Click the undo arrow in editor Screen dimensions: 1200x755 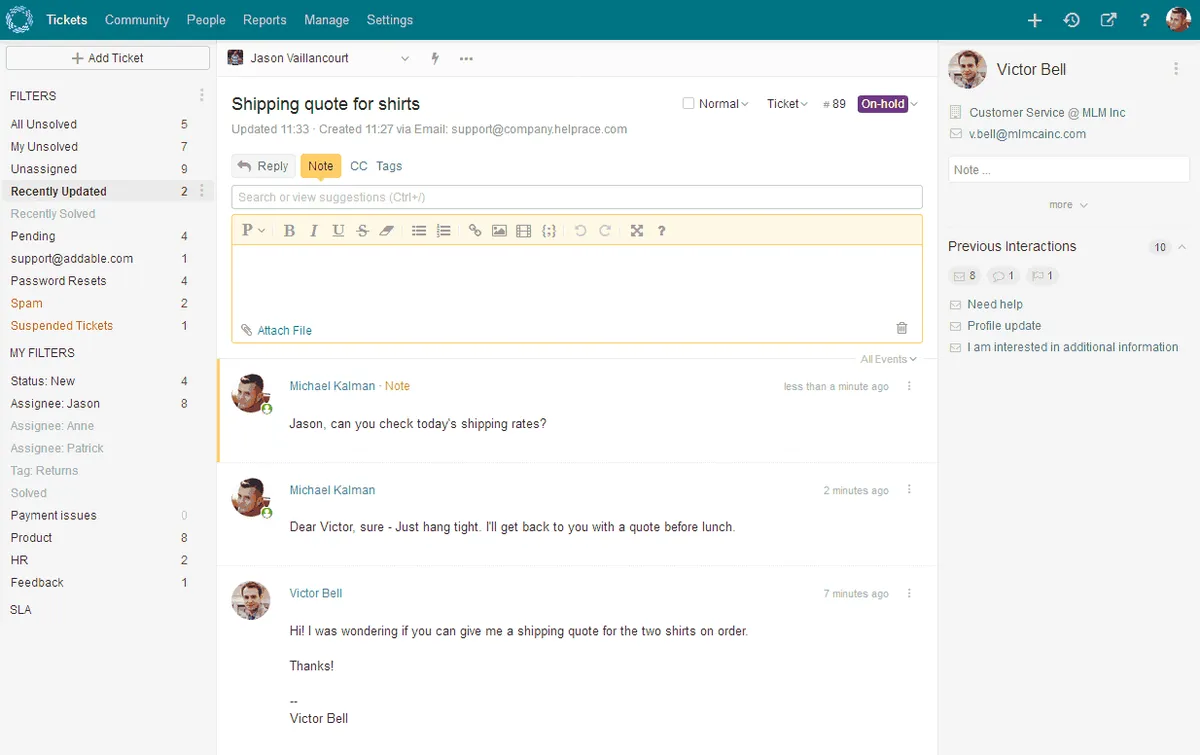(580, 231)
